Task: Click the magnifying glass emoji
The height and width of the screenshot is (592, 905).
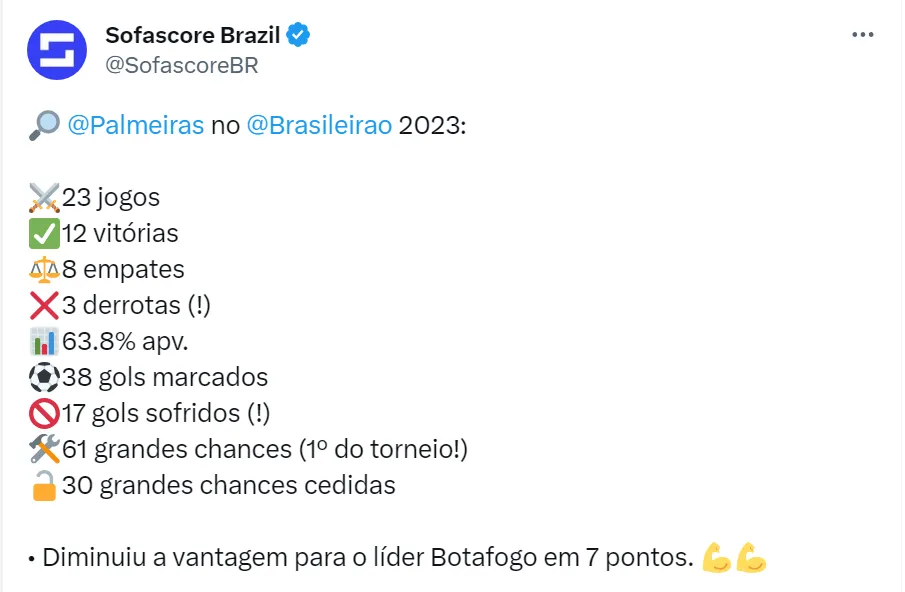Action: pos(44,126)
